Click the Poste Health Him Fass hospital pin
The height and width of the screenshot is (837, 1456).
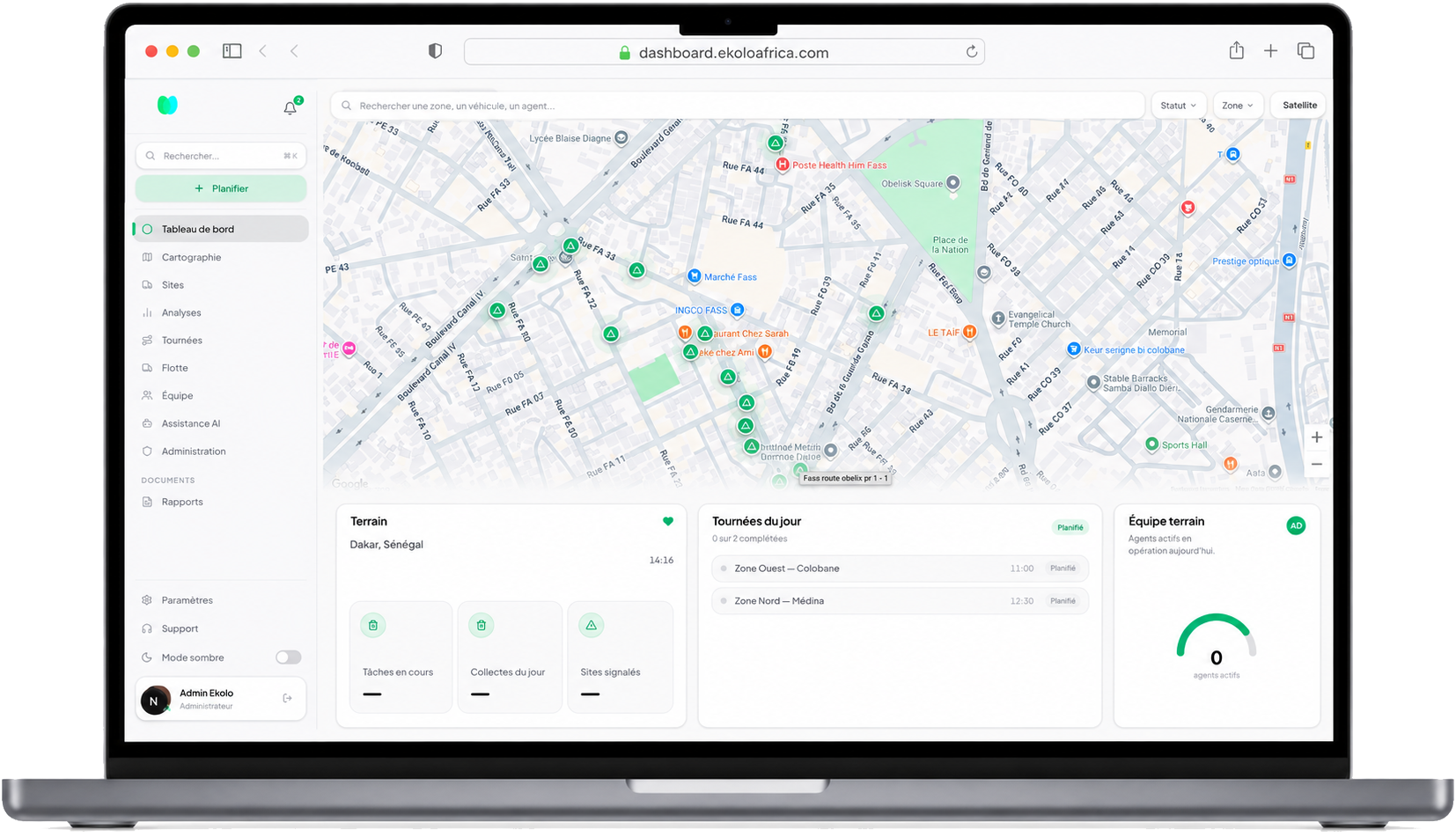[782, 165]
